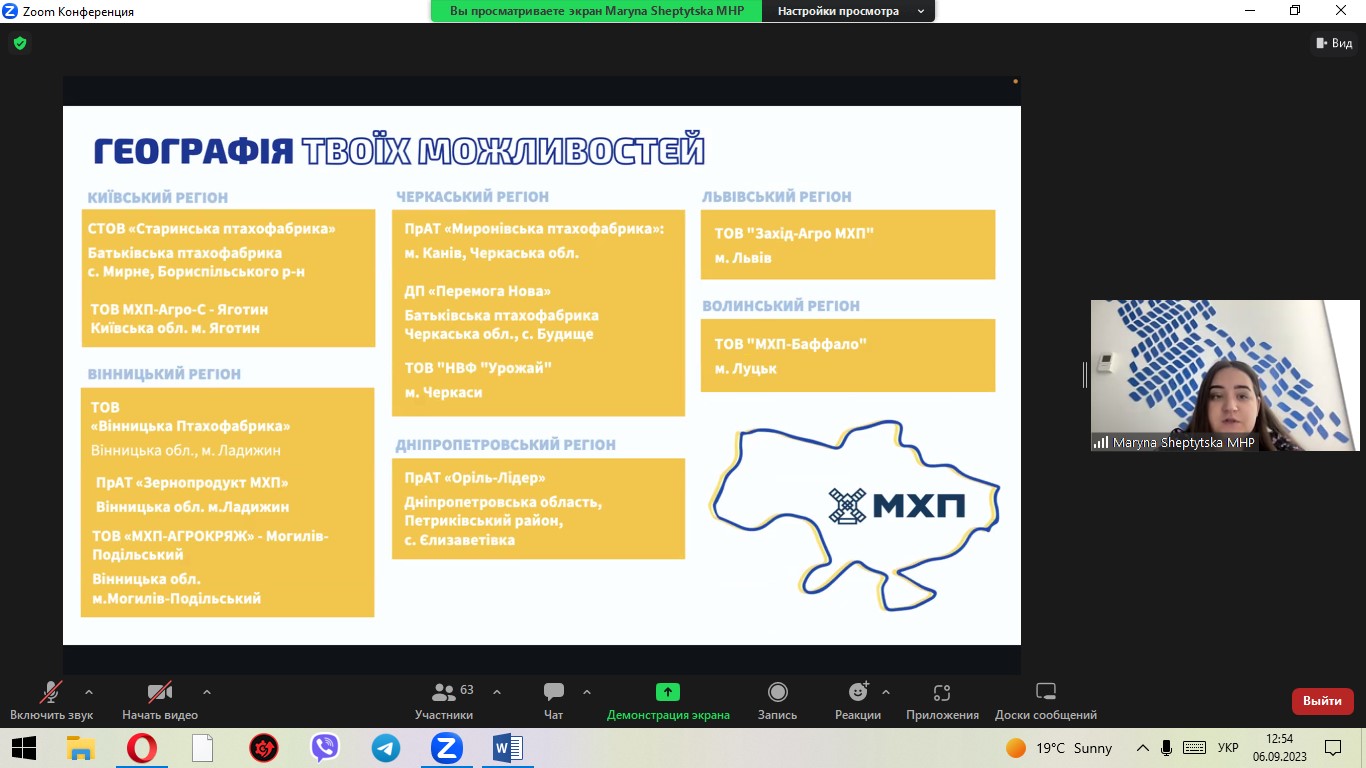
Task: Click ПрАТ «Зернопродукт МХП» text
Action: [192, 483]
